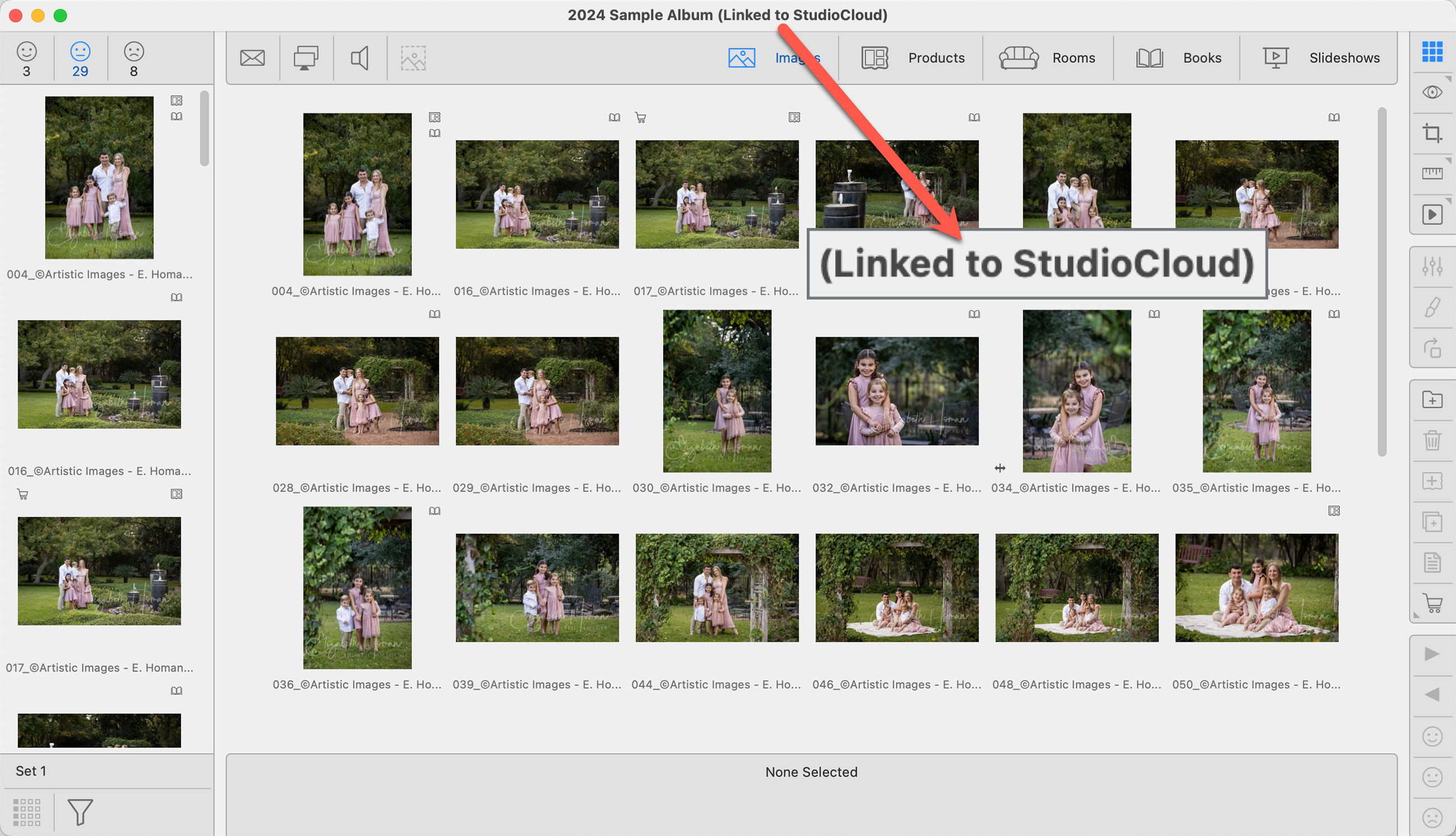Screen dimensions: 1456x836
Task: Click the add folder icon
Action: [x=1432, y=400]
